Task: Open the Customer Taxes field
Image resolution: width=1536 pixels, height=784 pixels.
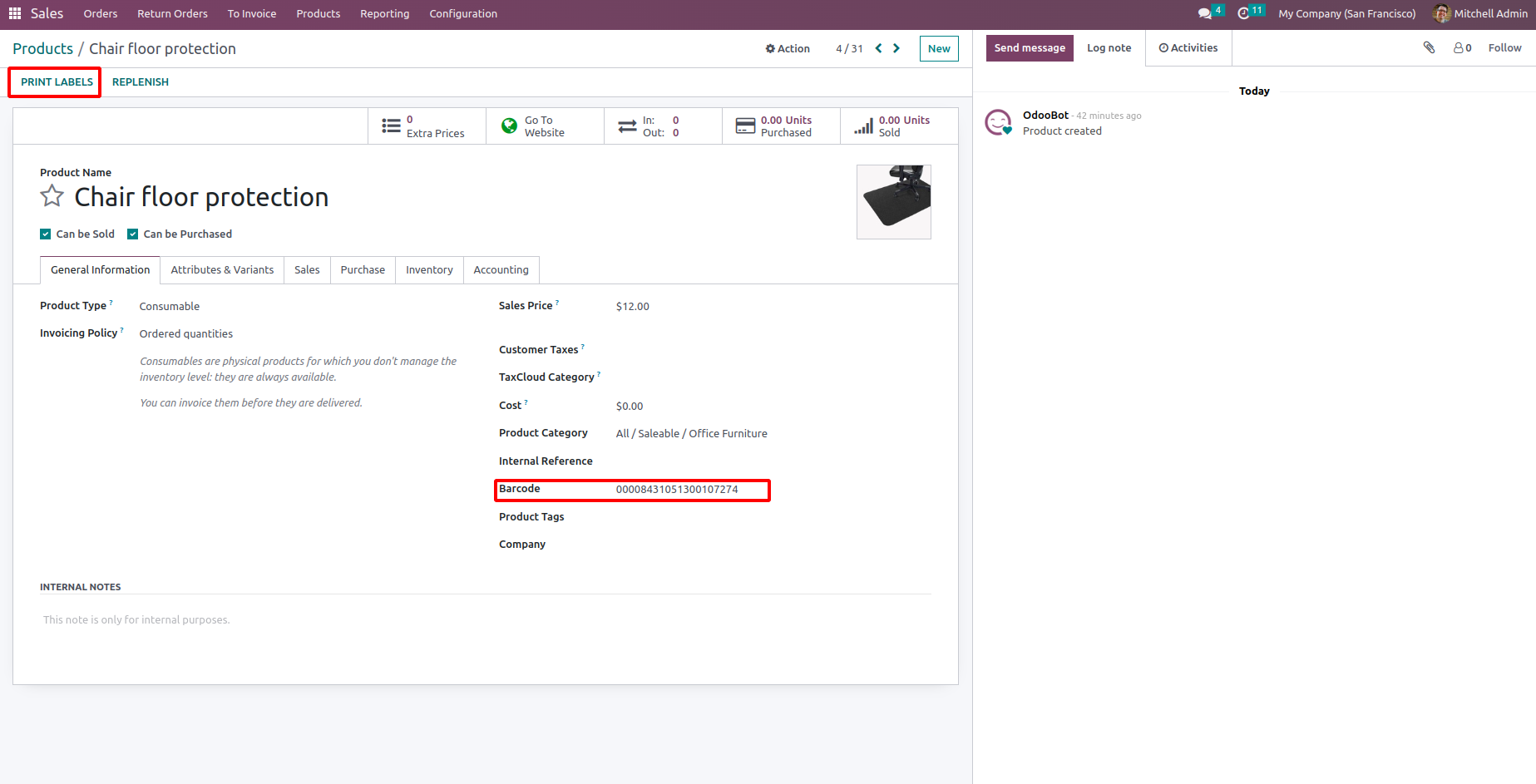Action: (x=773, y=350)
